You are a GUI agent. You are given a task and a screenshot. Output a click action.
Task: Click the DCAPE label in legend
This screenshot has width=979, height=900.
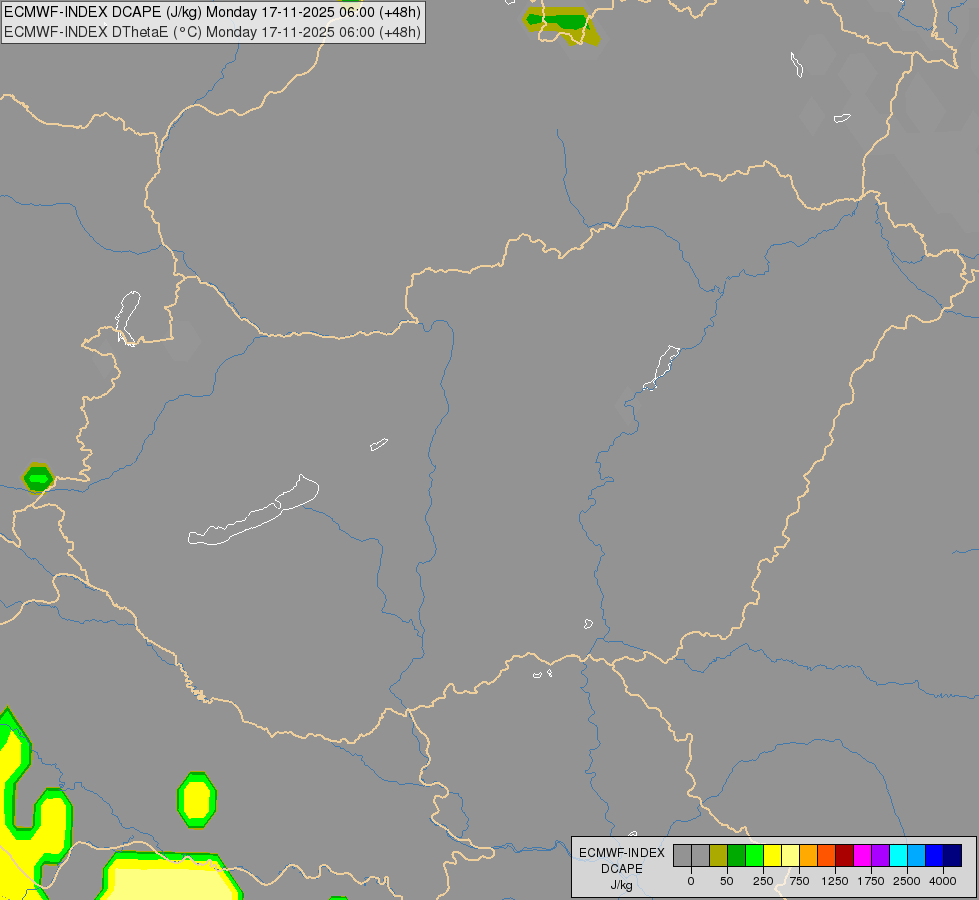[622, 869]
